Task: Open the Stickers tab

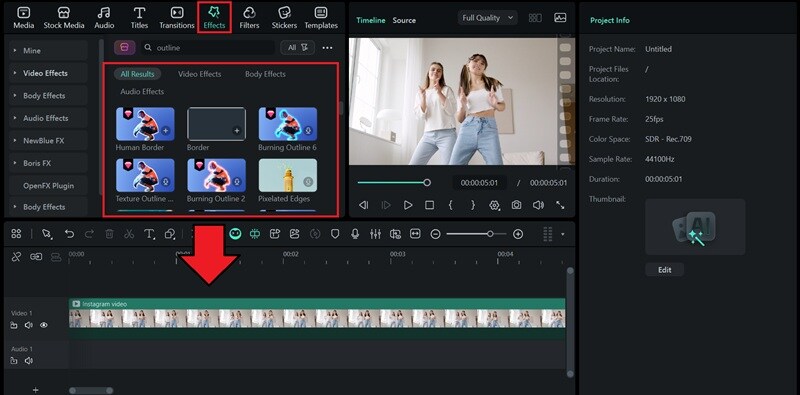Action: pos(284,18)
